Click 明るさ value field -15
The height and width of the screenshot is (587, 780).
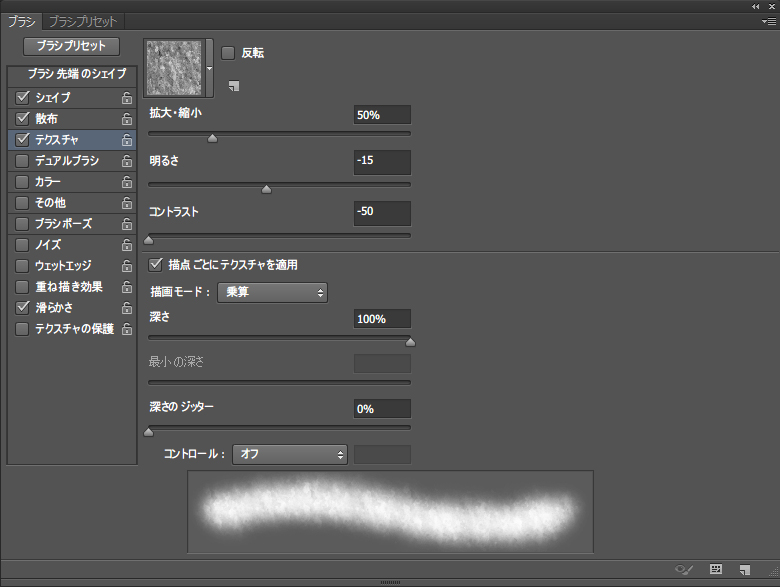click(382, 162)
